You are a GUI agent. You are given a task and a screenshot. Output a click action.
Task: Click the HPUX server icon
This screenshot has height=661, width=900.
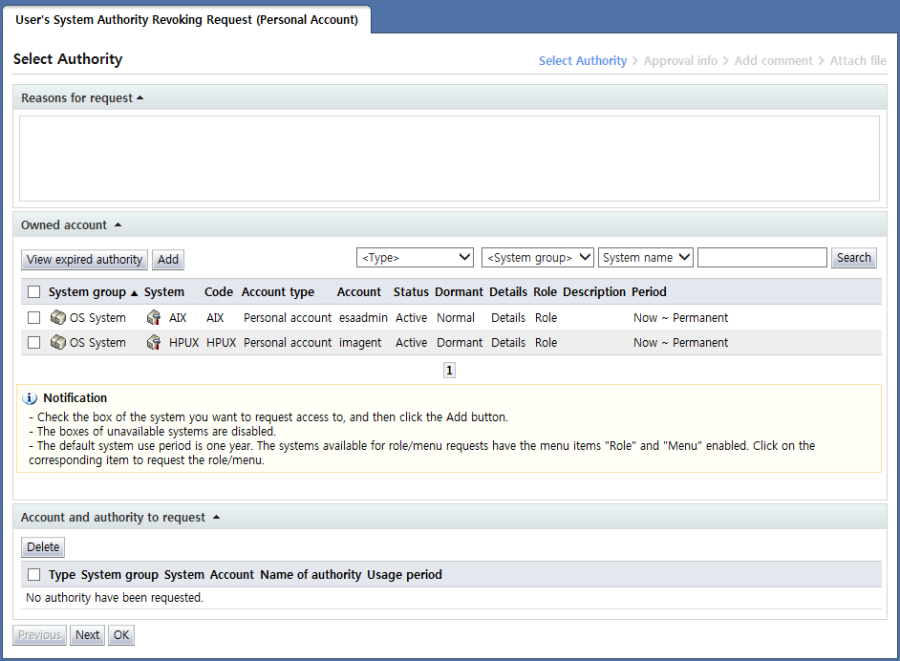153,343
